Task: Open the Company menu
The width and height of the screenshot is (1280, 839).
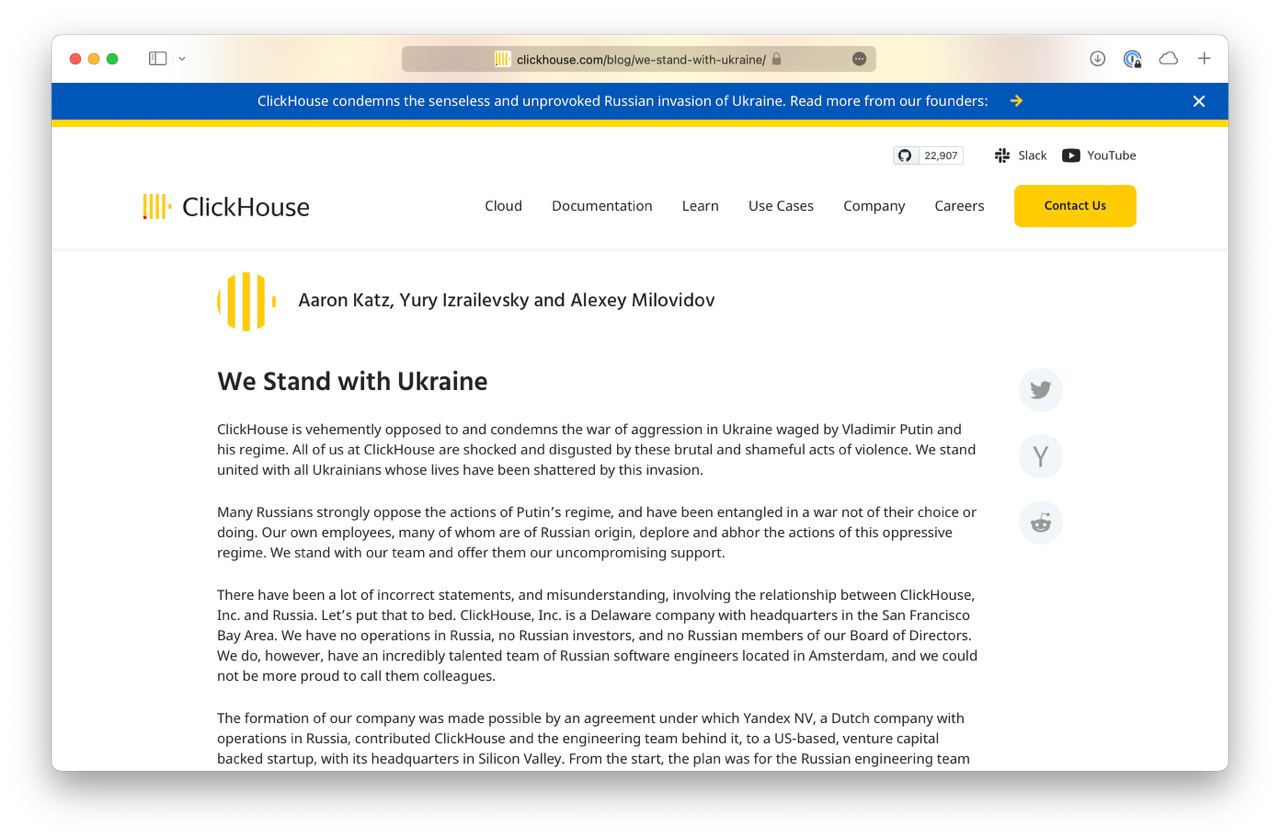Action: coord(874,206)
